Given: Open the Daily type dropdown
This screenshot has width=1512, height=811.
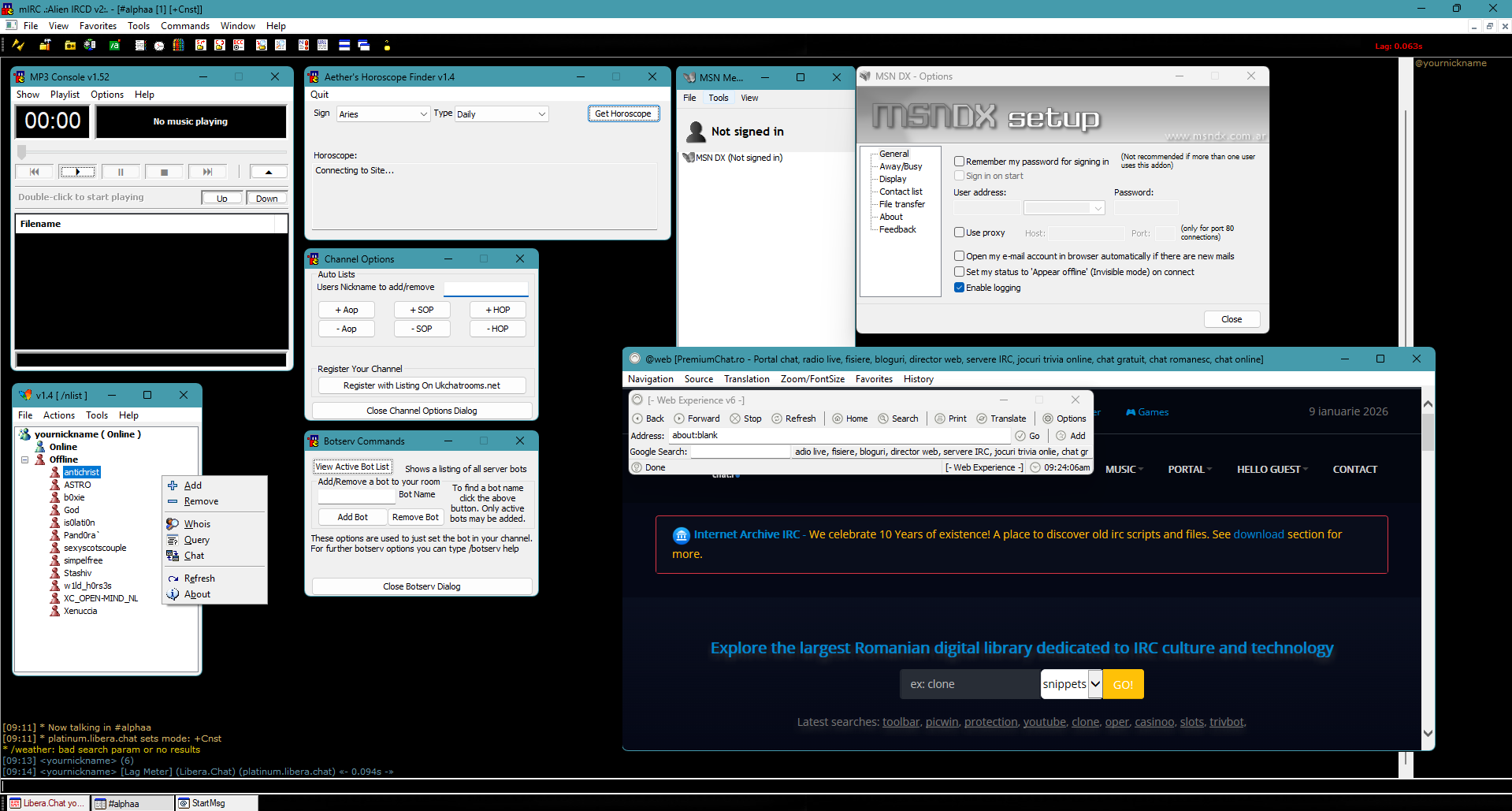Looking at the screenshot, I should 501,114.
